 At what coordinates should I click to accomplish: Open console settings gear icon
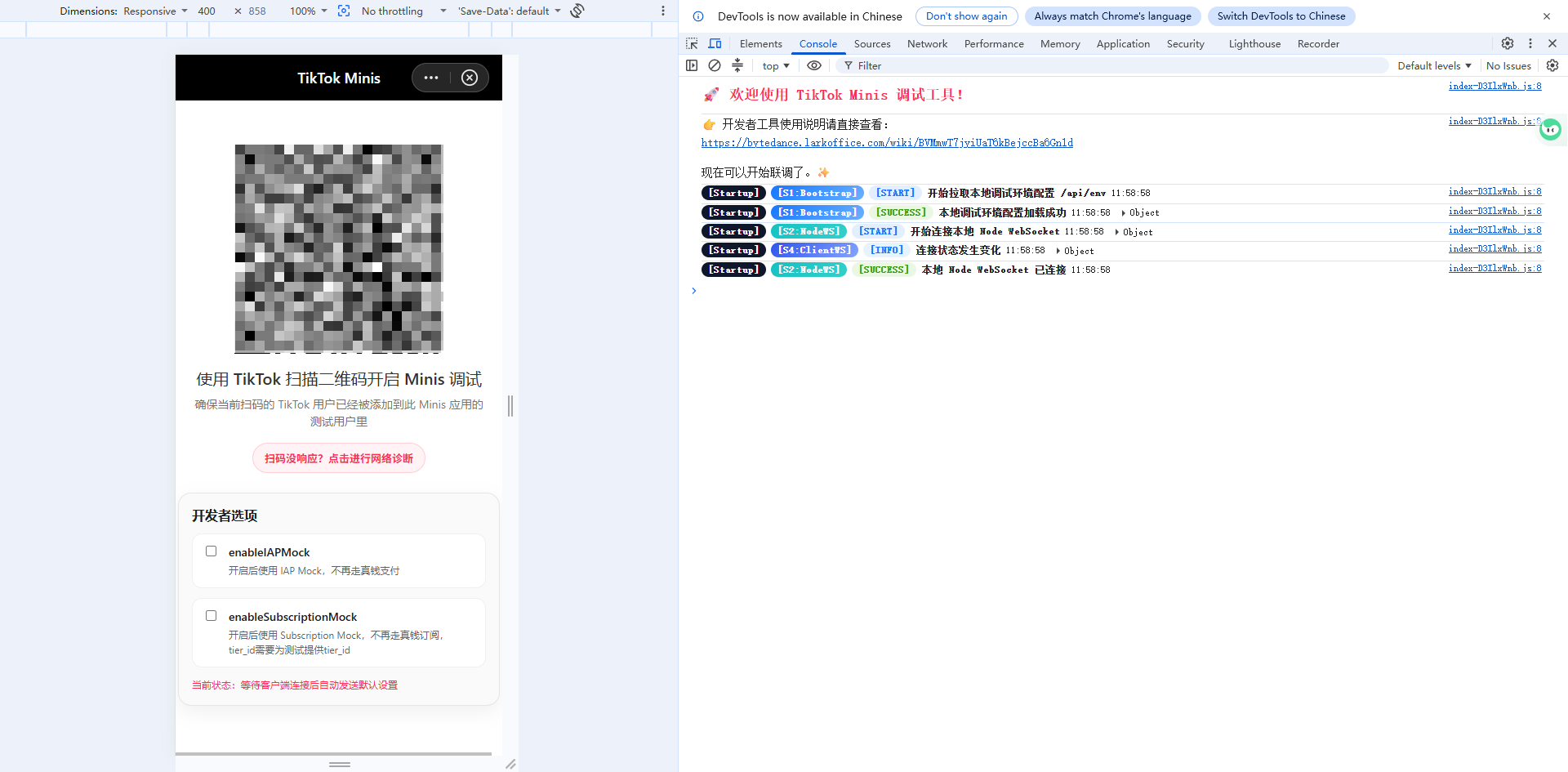coord(1552,65)
